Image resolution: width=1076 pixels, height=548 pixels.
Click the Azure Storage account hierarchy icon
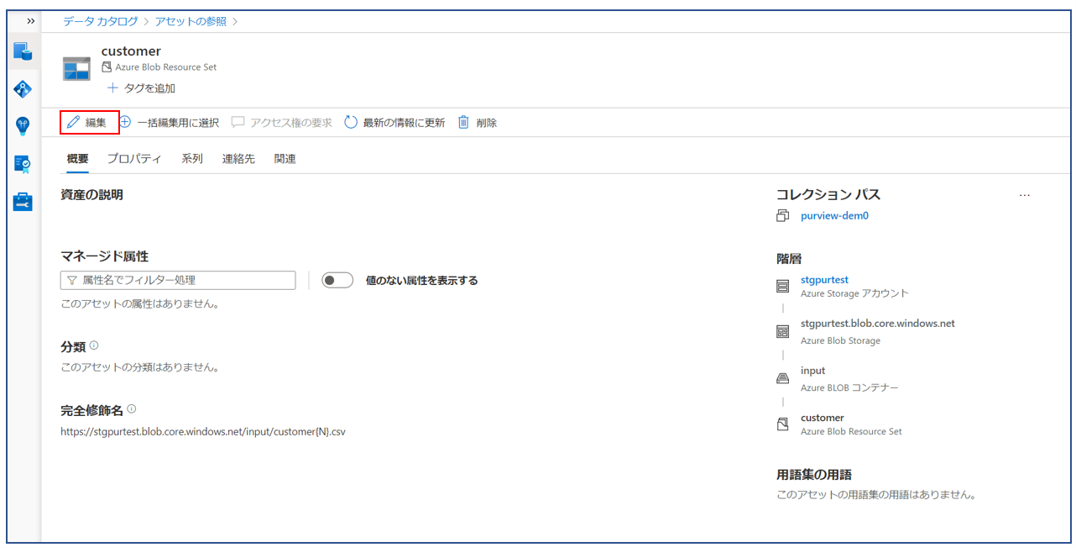782,286
